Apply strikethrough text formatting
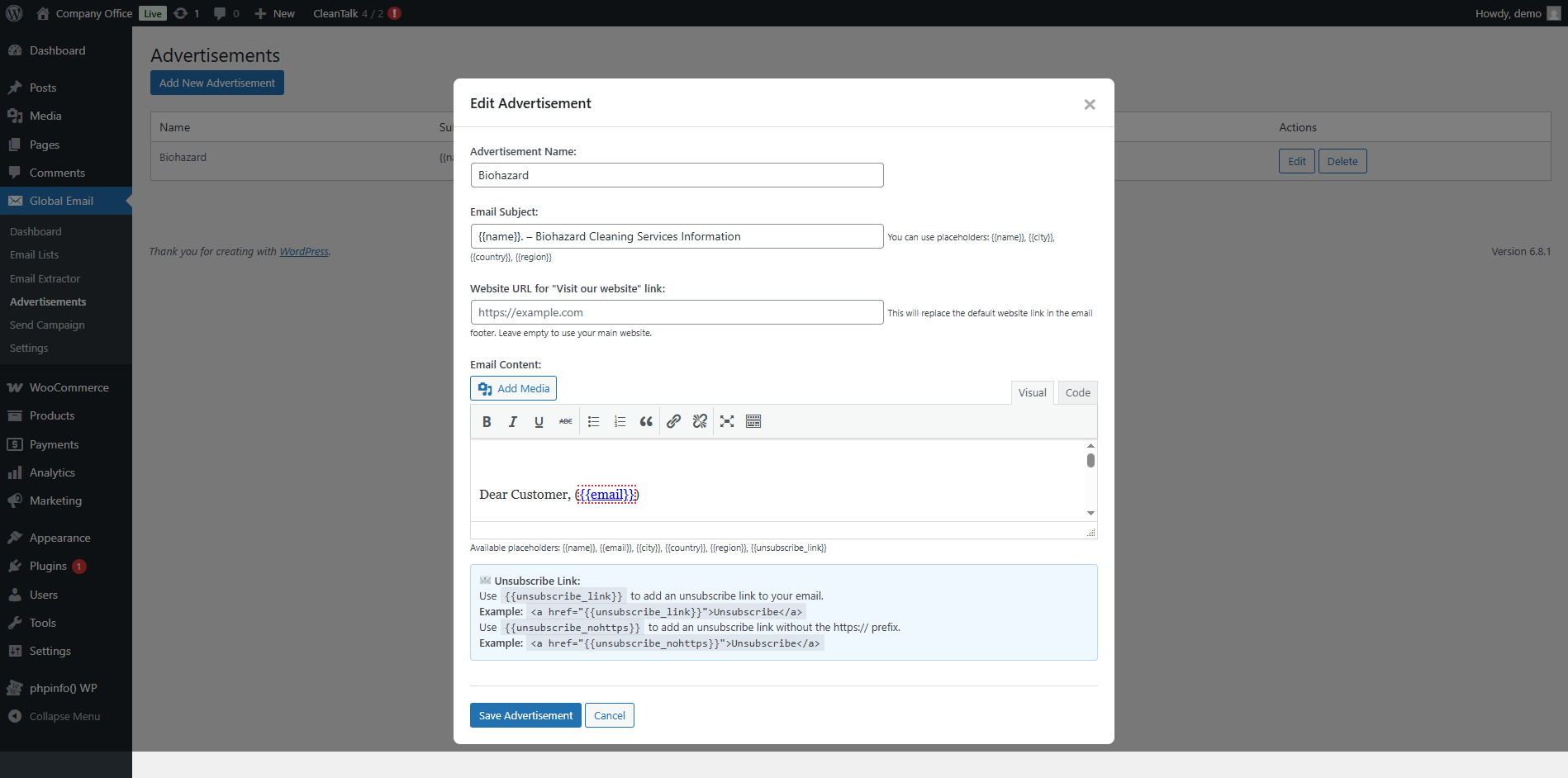 point(565,421)
